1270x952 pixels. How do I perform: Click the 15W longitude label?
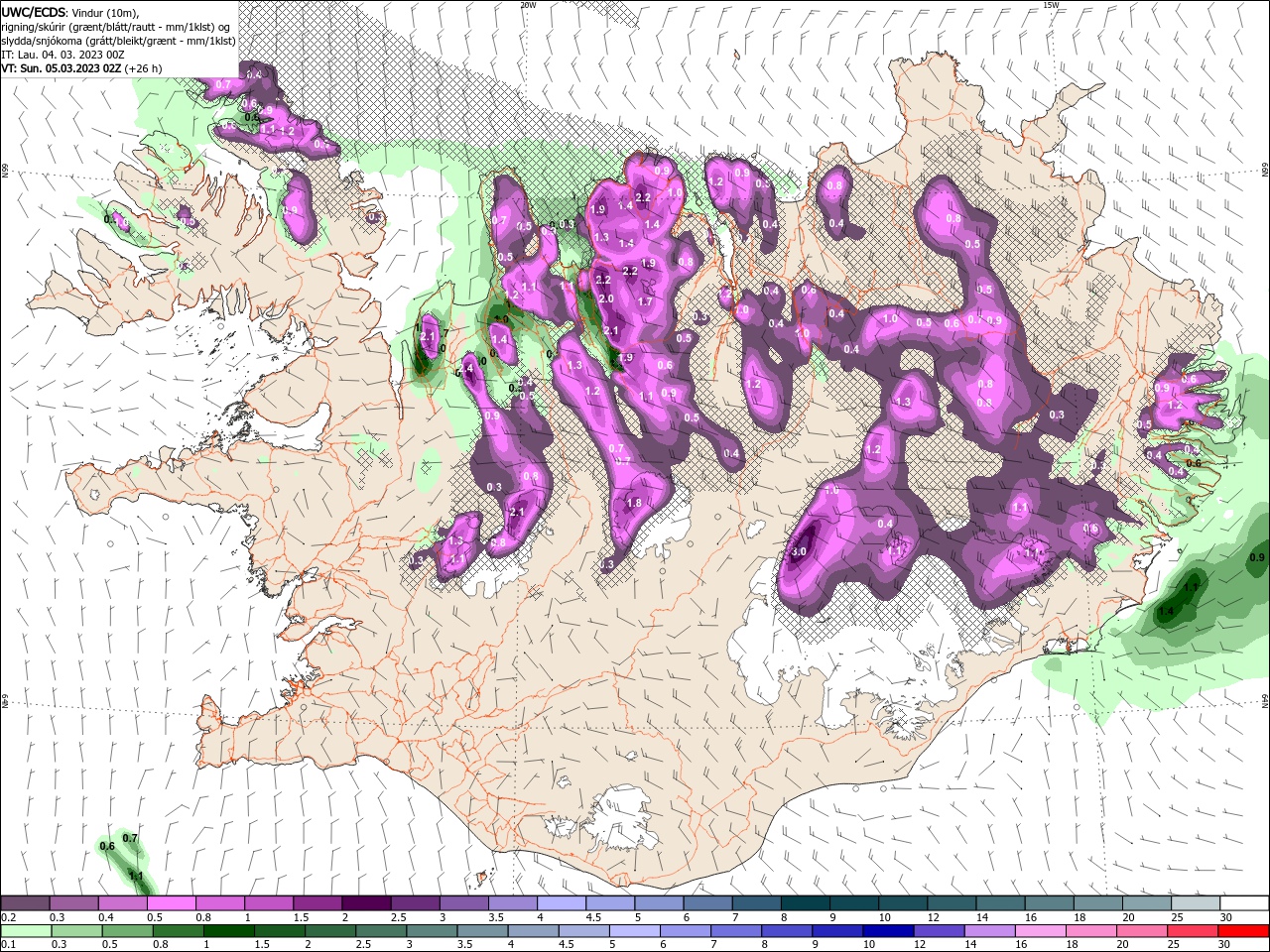[1051, 5]
